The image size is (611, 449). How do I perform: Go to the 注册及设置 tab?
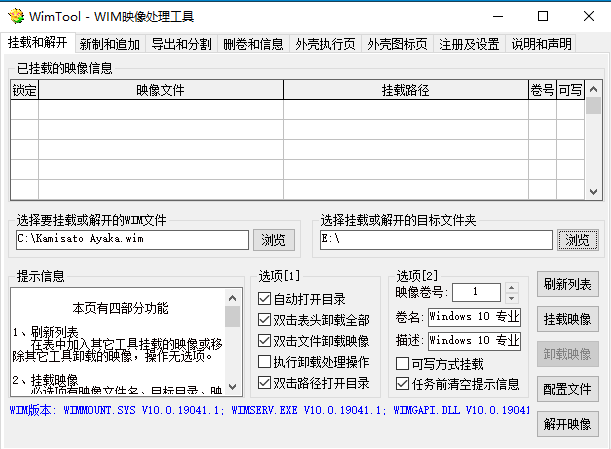coord(469,44)
